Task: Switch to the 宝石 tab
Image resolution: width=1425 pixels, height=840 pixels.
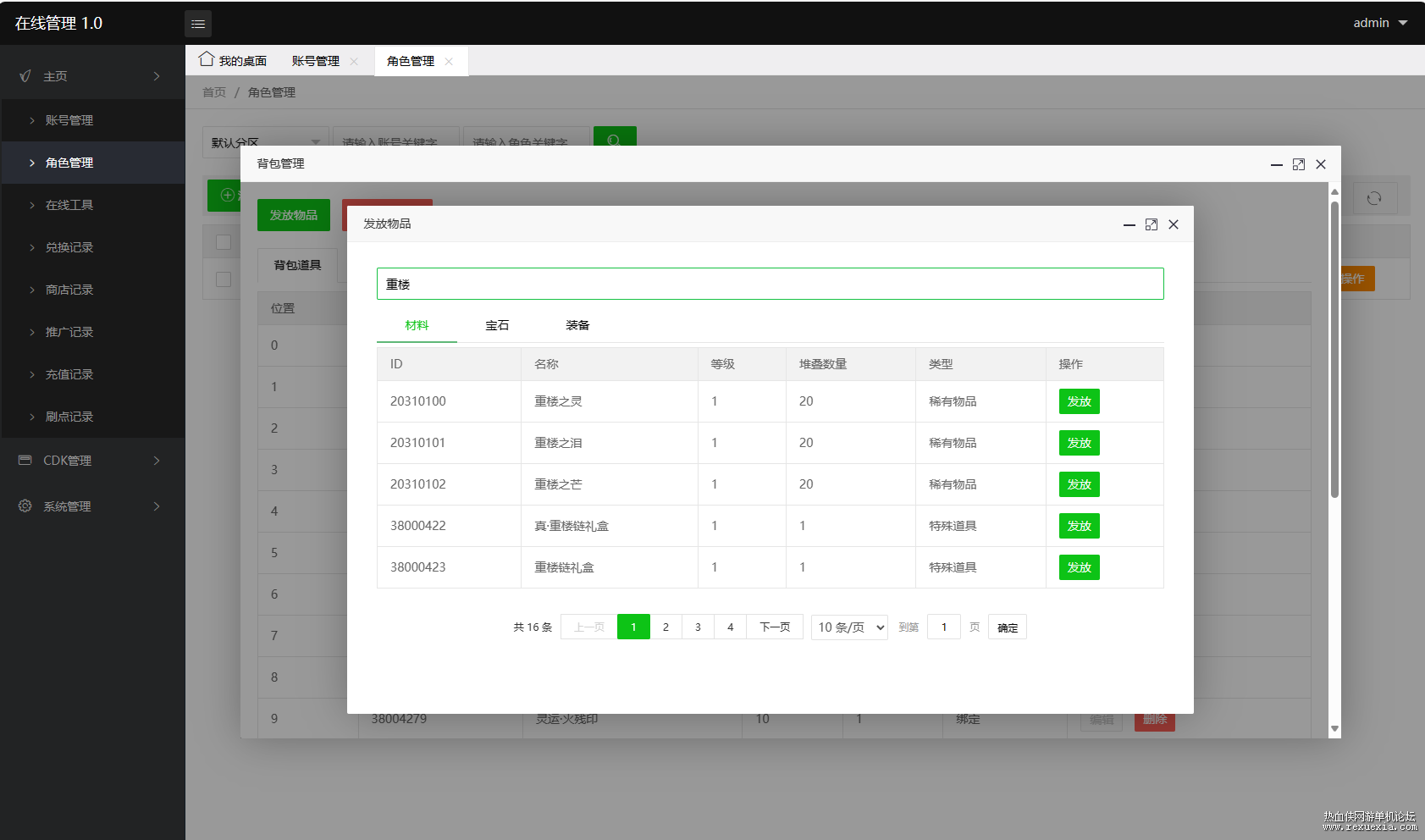Action: point(497,325)
